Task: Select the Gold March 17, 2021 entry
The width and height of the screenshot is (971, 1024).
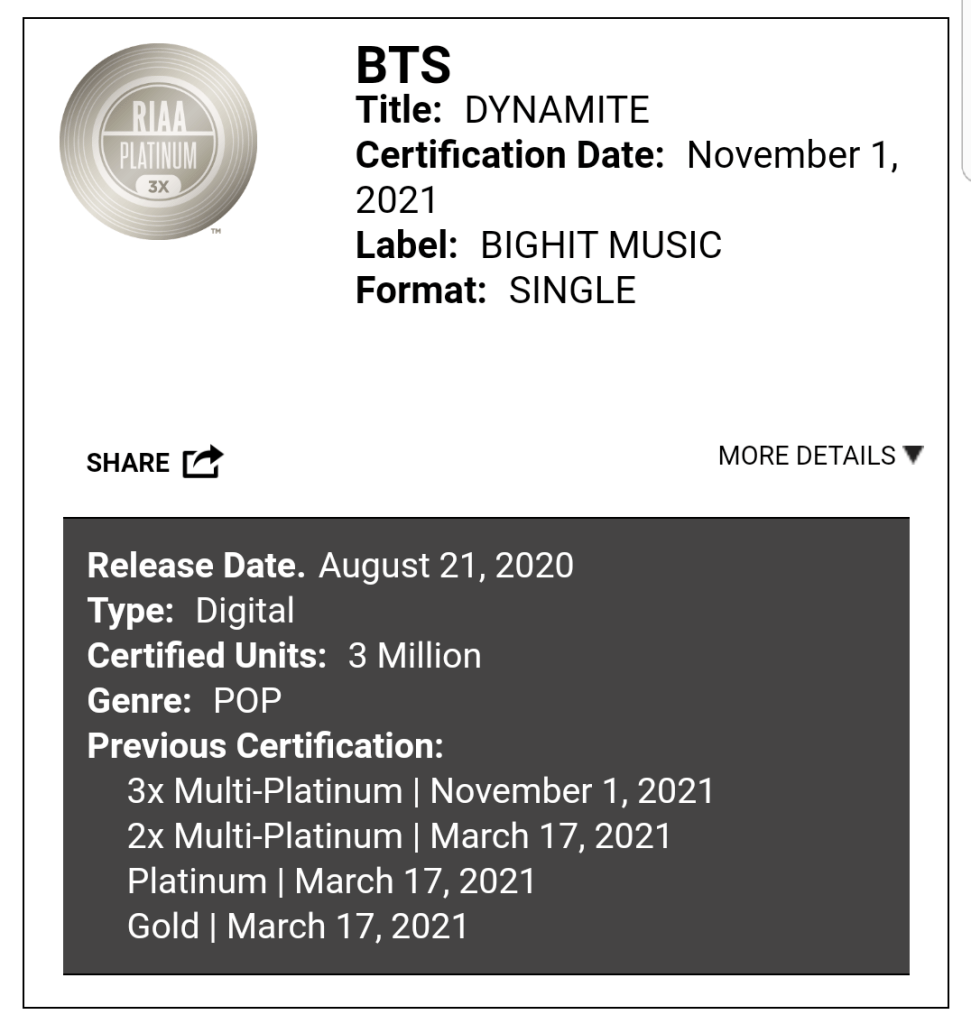Action: [297, 926]
